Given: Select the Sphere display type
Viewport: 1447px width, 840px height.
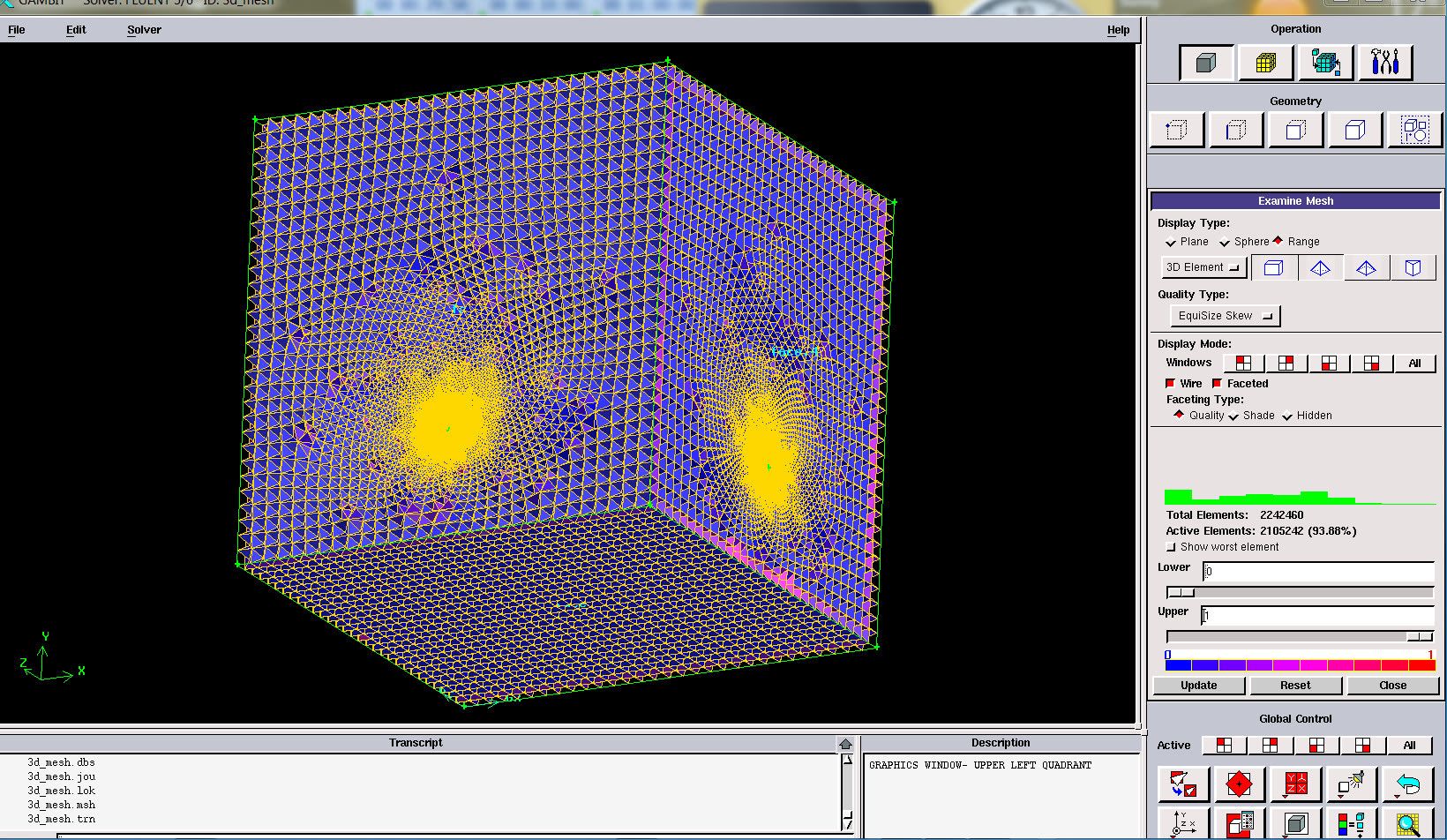Looking at the screenshot, I should click(x=1225, y=243).
